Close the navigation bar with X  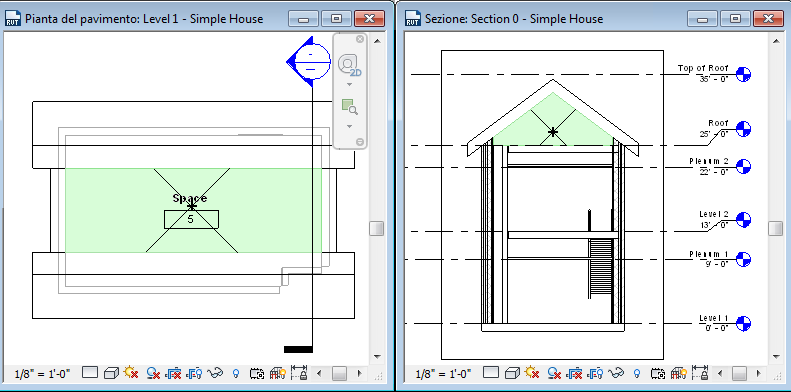(x=360, y=39)
